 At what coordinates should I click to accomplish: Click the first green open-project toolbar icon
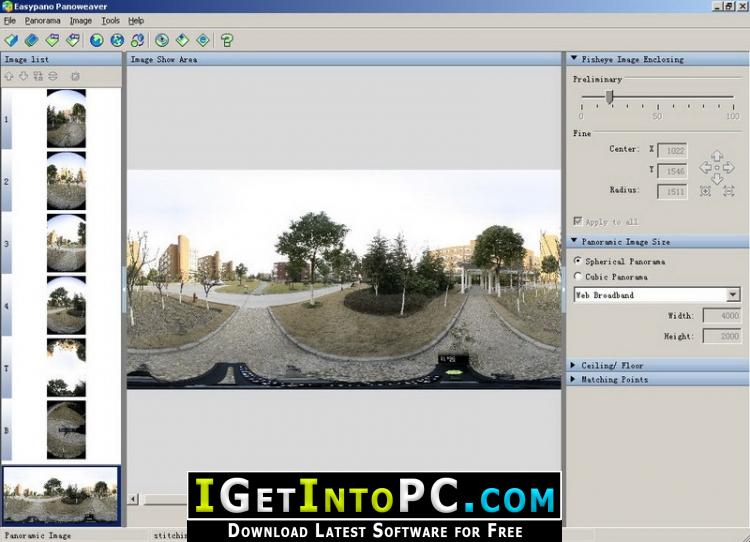point(11,40)
